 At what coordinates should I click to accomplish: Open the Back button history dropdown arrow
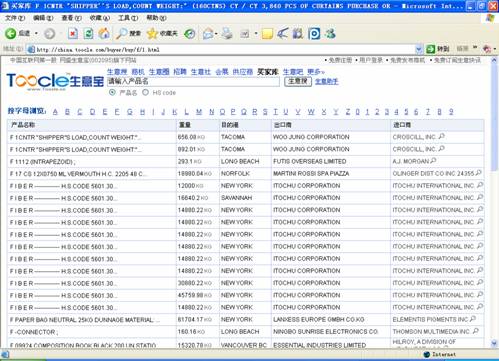36,33
